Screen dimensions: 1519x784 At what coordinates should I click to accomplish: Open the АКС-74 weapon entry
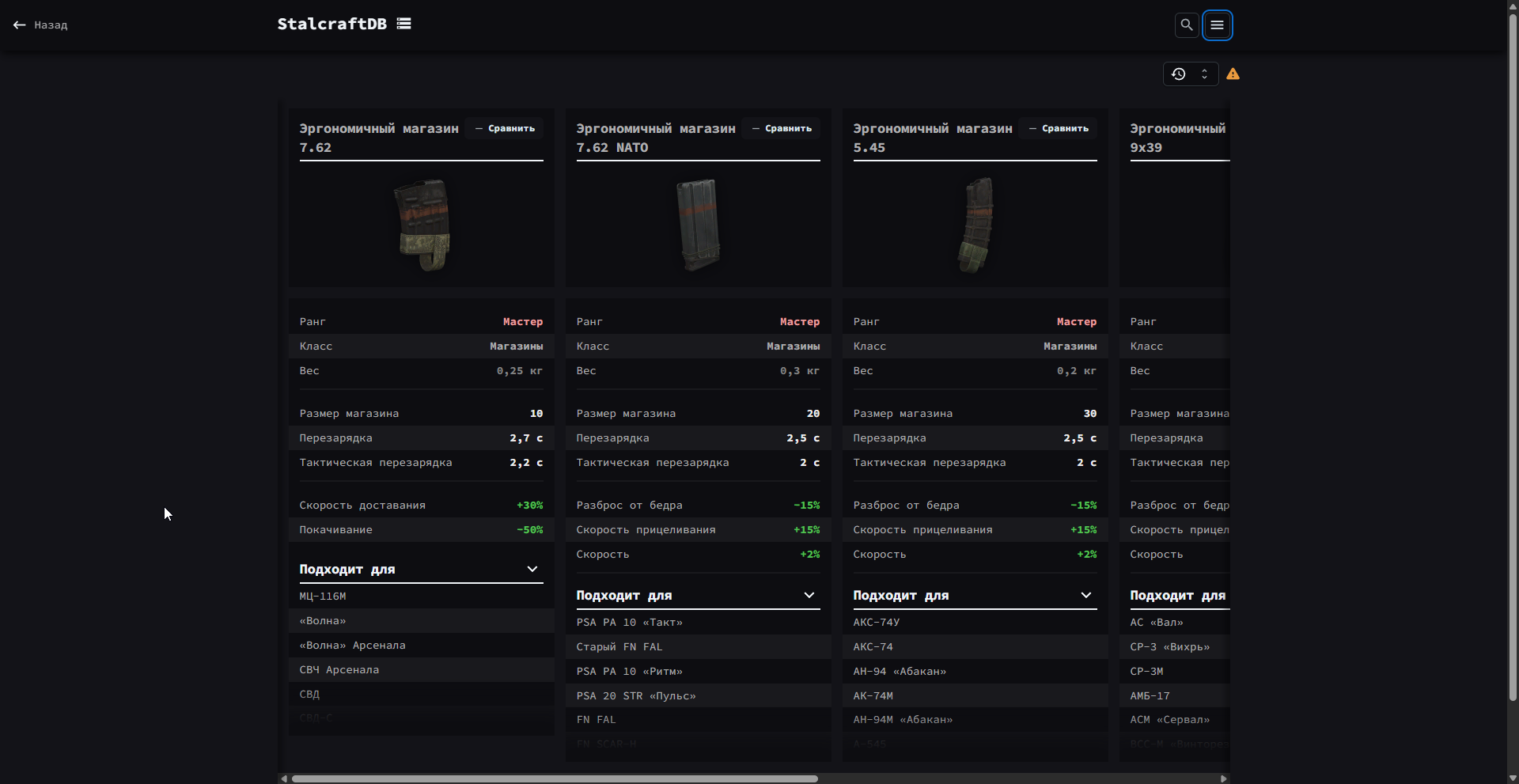[x=873, y=647]
